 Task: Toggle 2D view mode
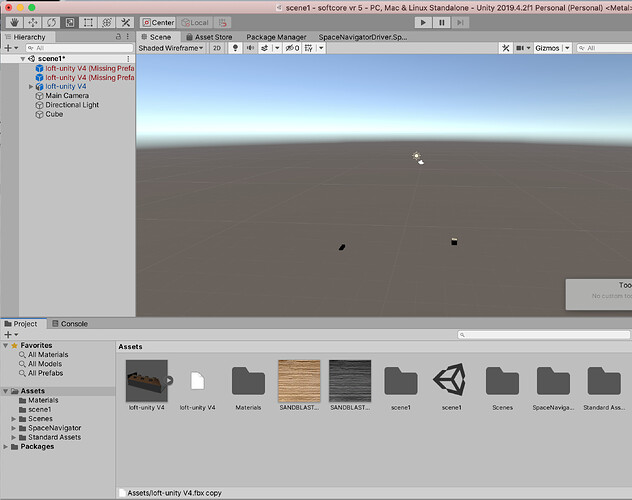click(217, 48)
